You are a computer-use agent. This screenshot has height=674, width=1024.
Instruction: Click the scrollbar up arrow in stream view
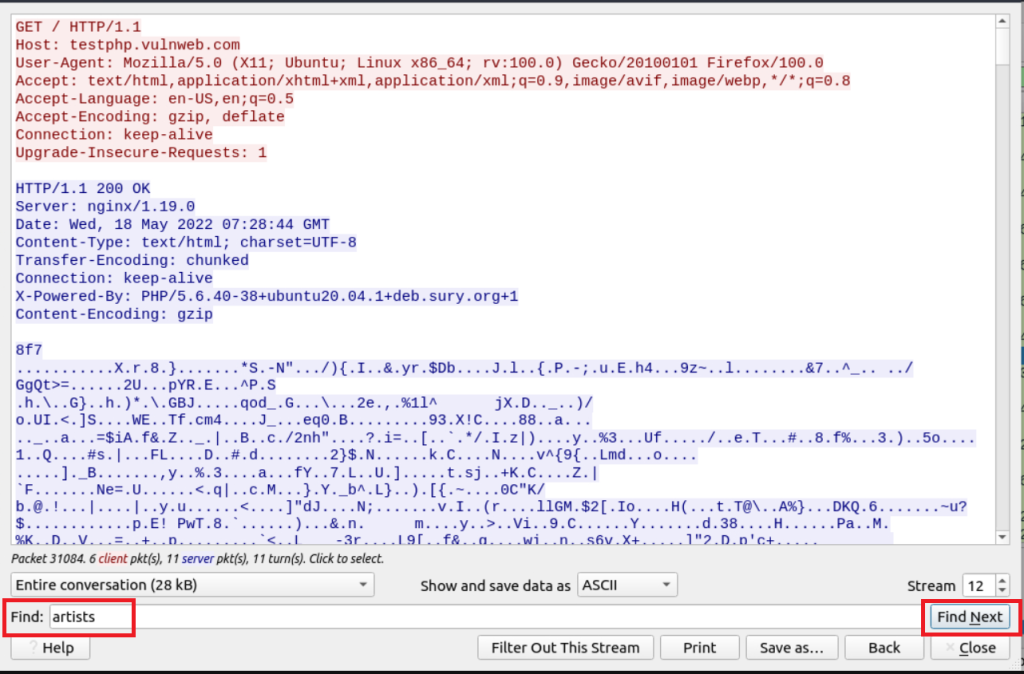pos(1003,22)
